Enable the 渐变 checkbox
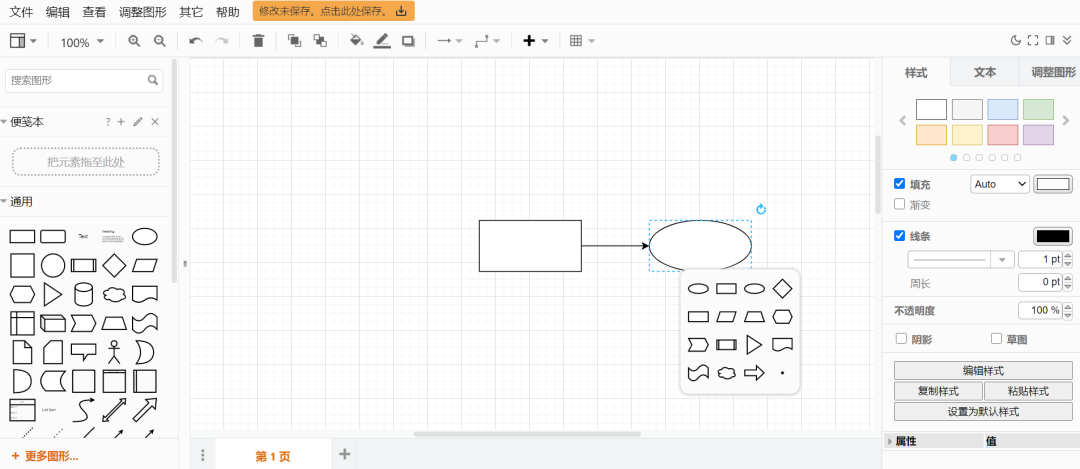The width and height of the screenshot is (1080, 469). coord(899,204)
